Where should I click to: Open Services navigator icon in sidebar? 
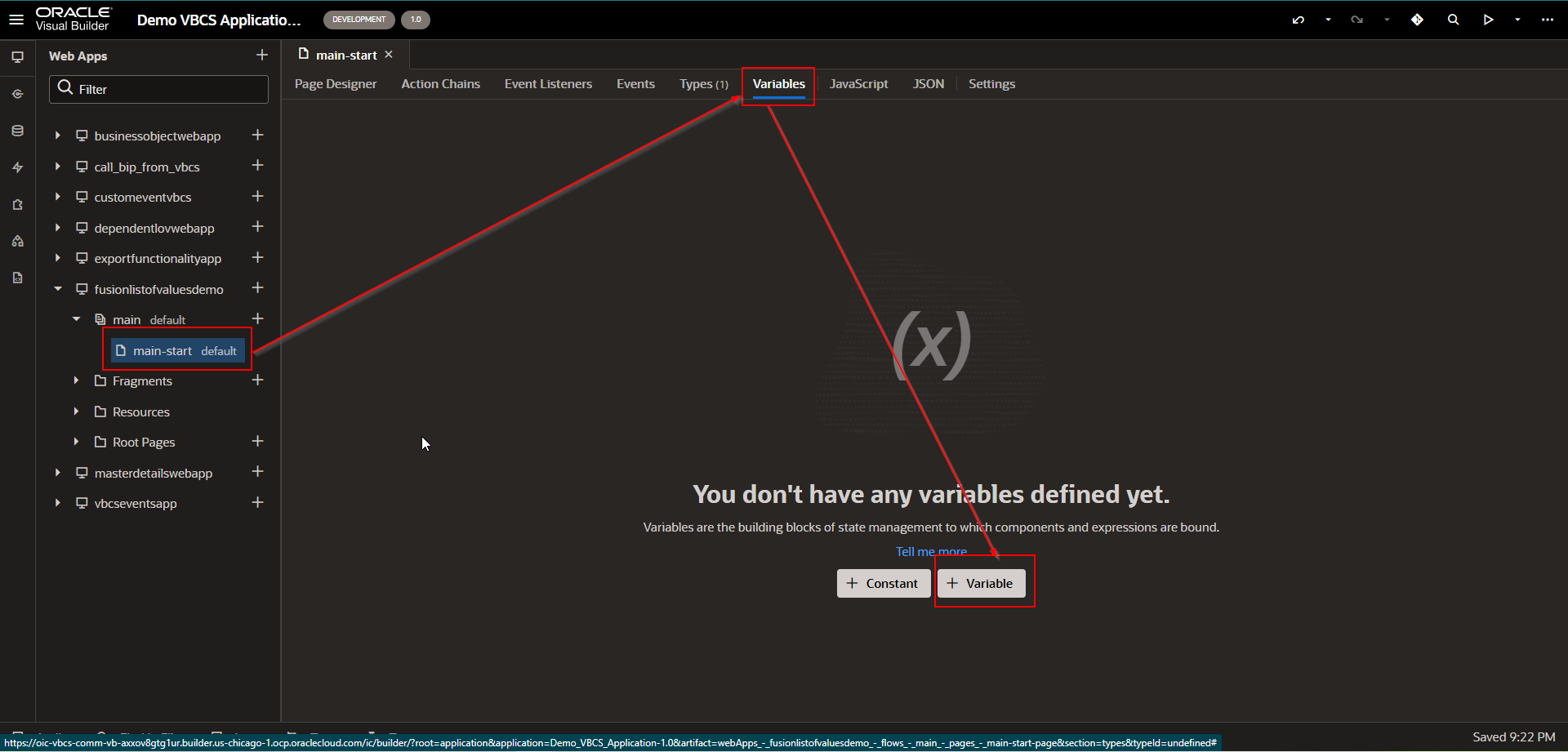pos(17,94)
